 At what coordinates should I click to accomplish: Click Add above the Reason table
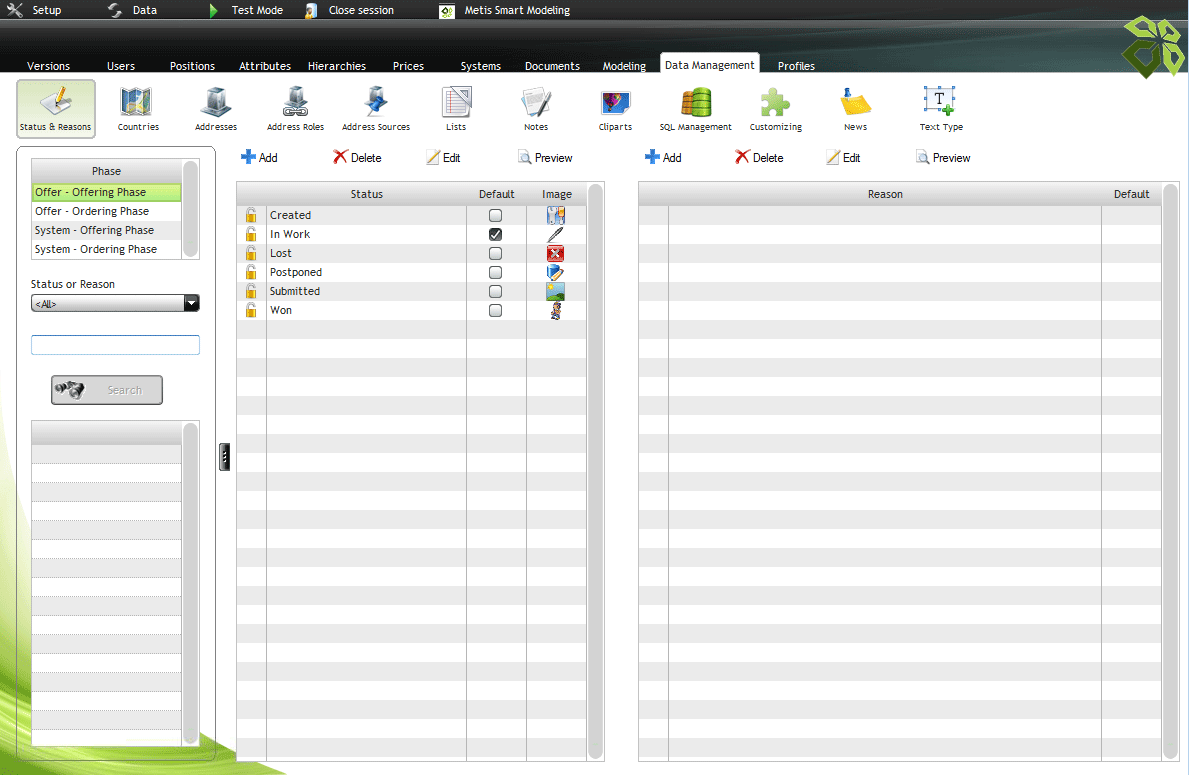pyautogui.click(x=663, y=158)
